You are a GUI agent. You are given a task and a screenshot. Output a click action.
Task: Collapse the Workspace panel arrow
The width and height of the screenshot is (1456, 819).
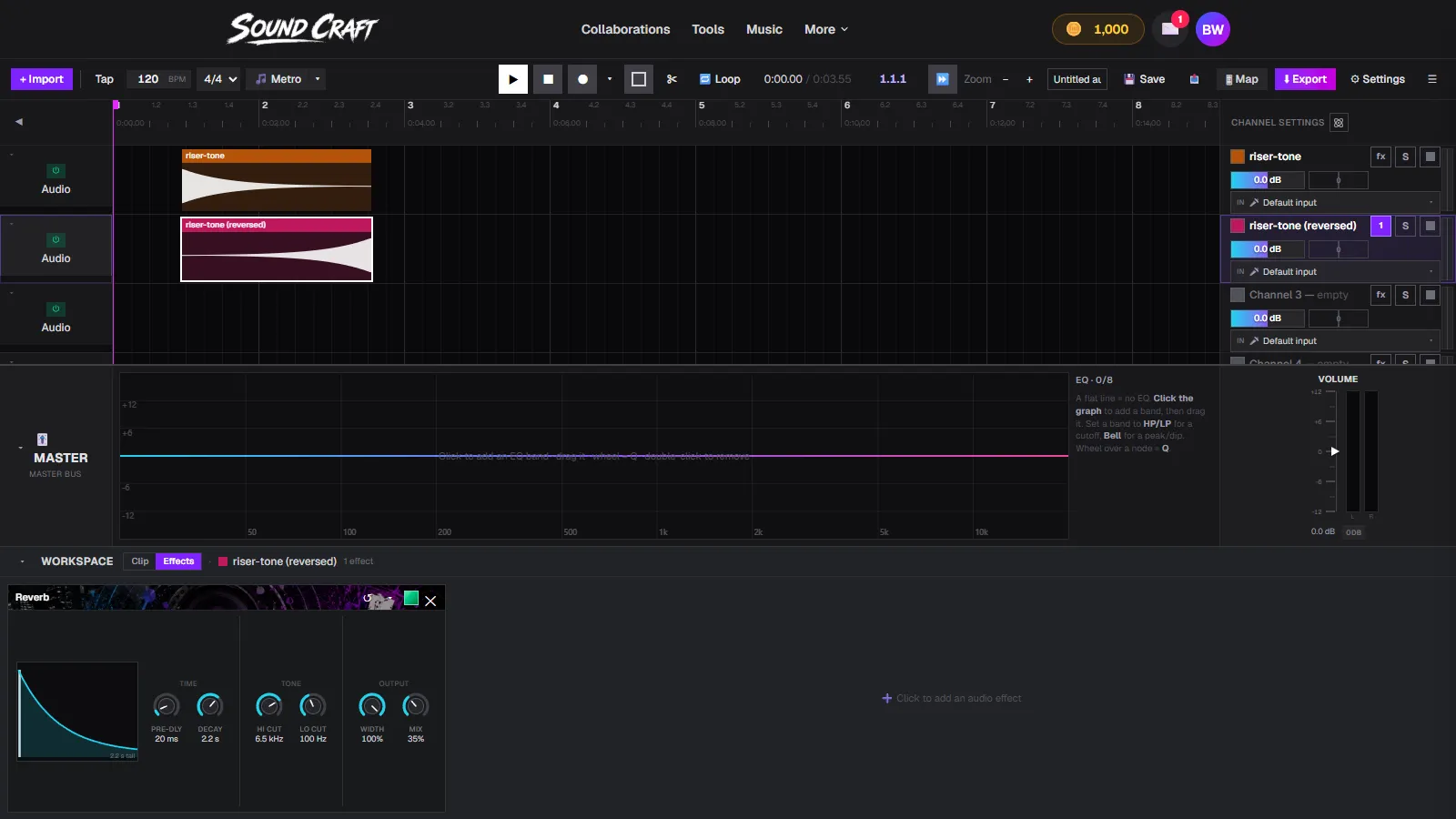(x=22, y=561)
